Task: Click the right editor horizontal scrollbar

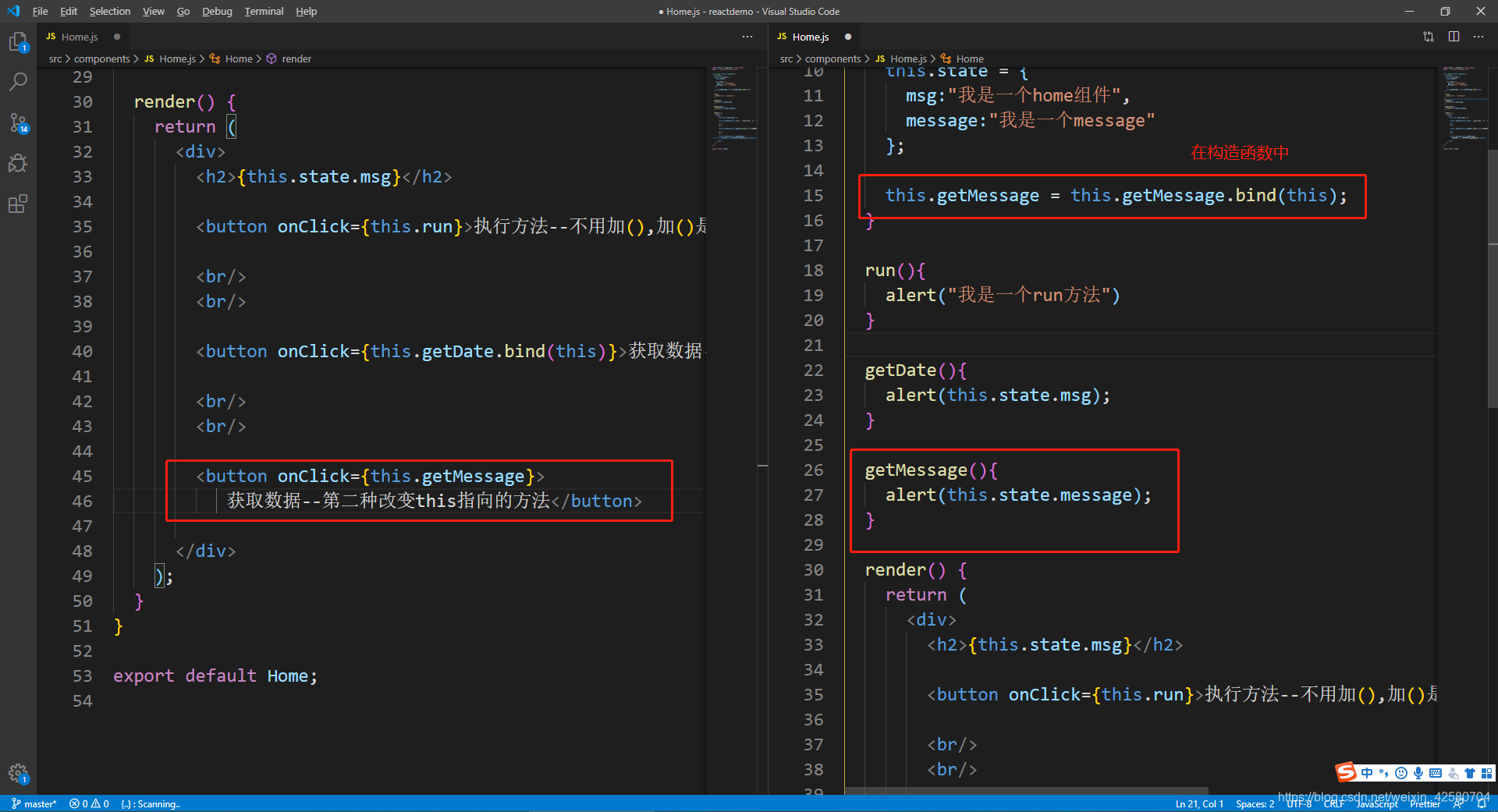Action: click(1026, 791)
